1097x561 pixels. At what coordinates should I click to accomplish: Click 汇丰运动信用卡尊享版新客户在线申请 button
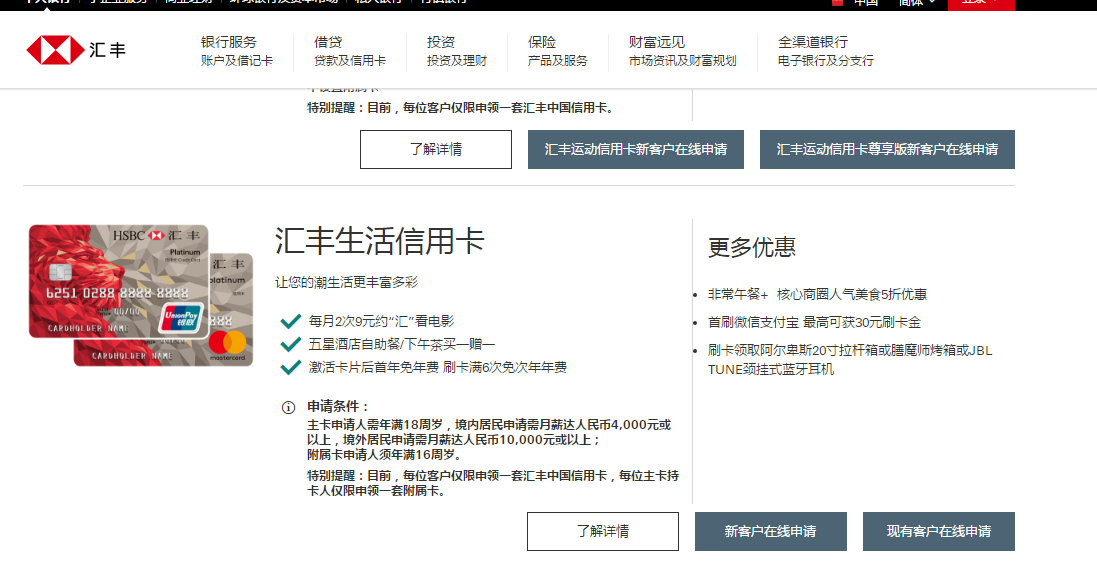point(887,149)
